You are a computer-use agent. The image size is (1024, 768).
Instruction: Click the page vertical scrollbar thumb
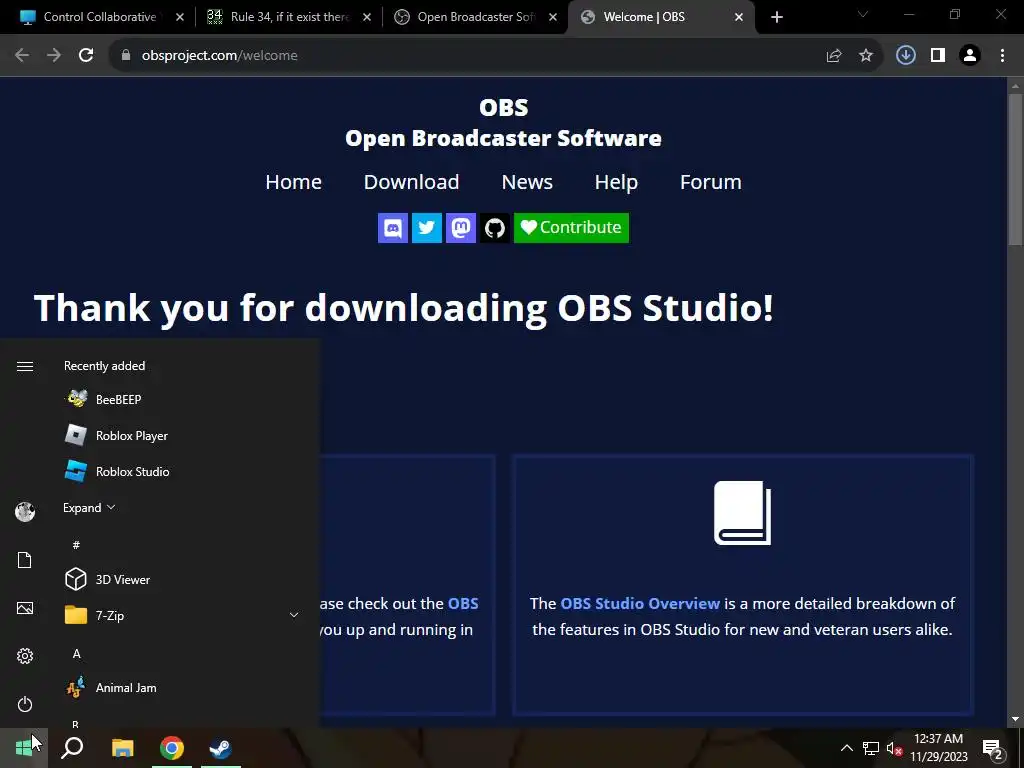point(1015,170)
